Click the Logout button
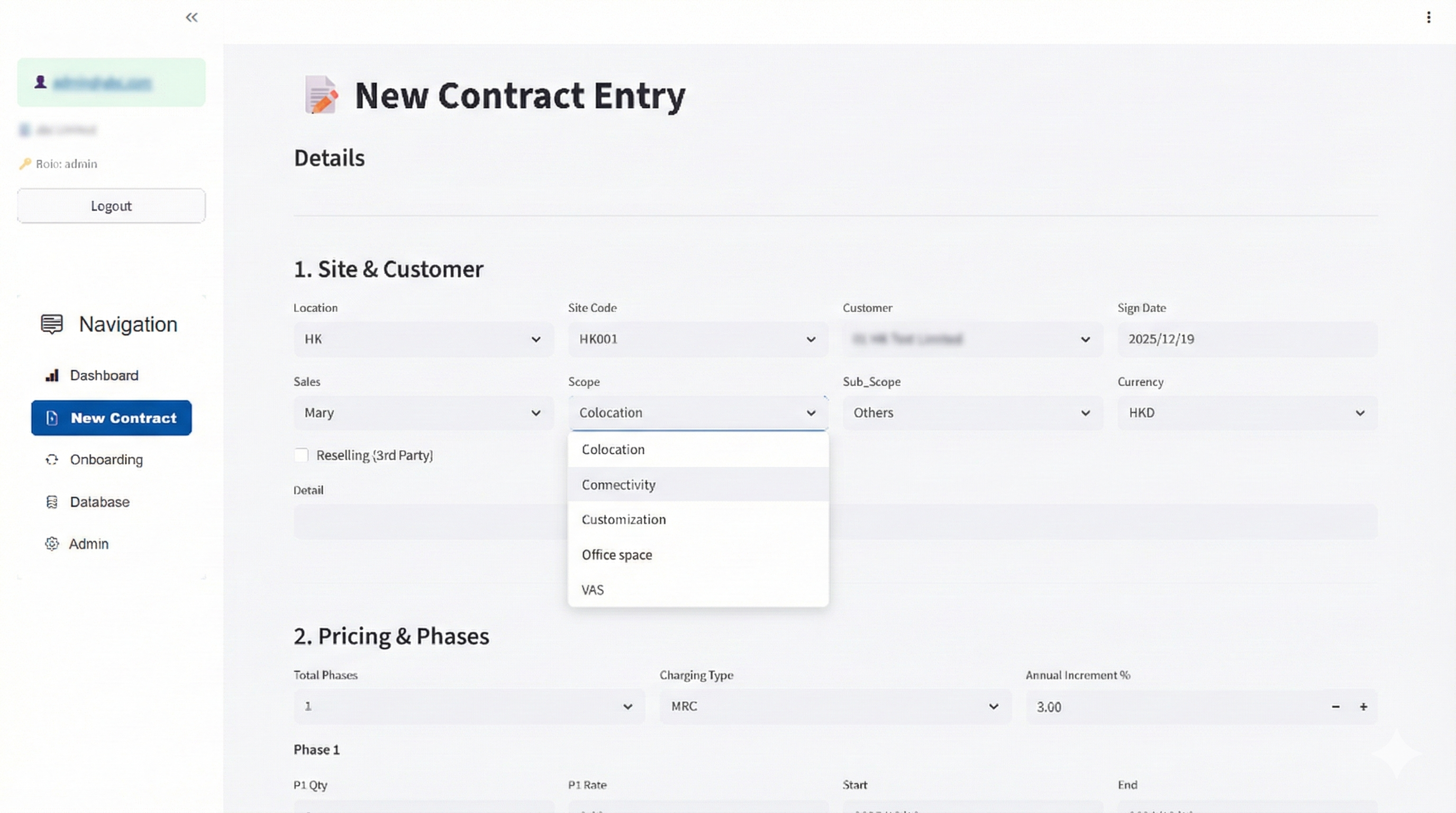The image size is (1456, 813). (x=111, y=206)
